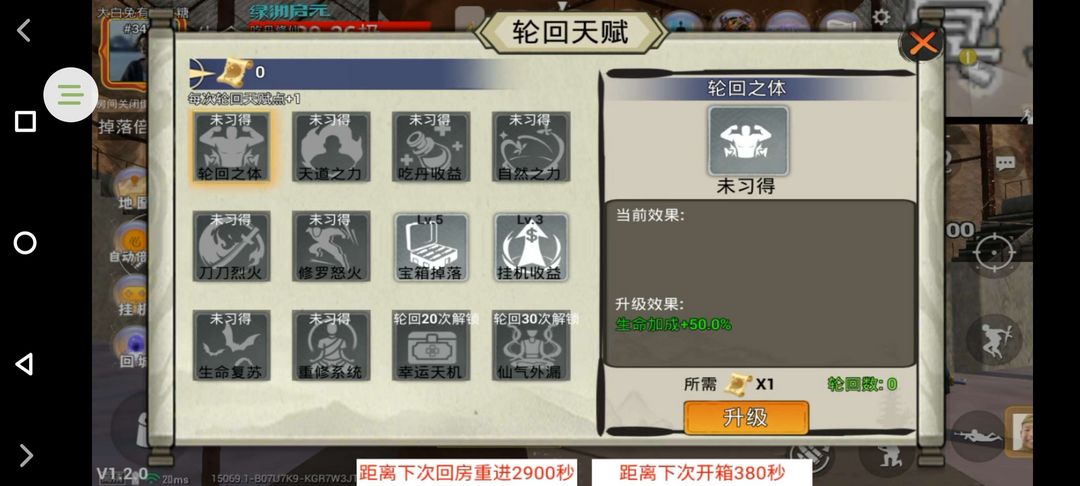Open the green hamburger menu button
This screenshot has width=1080, height=486.
click(x=70, y=94)
